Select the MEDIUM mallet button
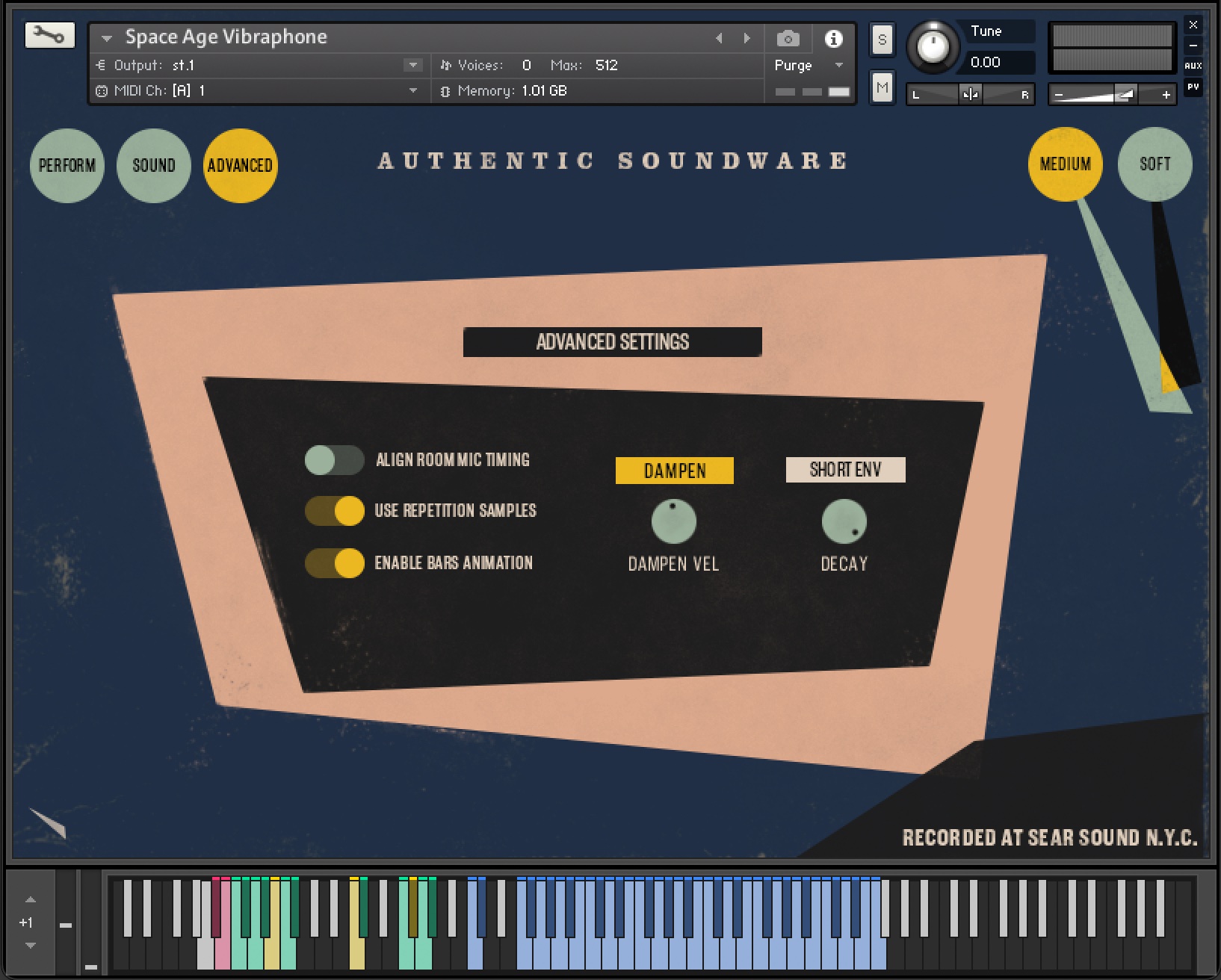The height and width of the screenshot is (980, 1221). click(1066, 164)
